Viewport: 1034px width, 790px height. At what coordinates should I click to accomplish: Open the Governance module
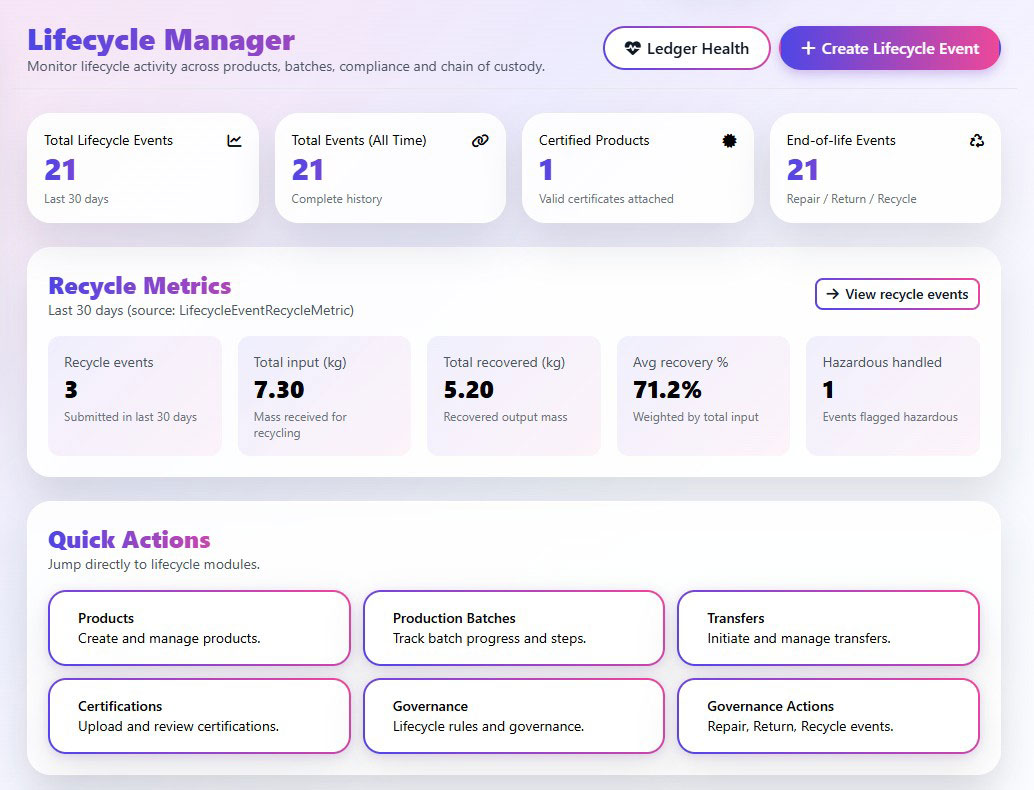513,716
